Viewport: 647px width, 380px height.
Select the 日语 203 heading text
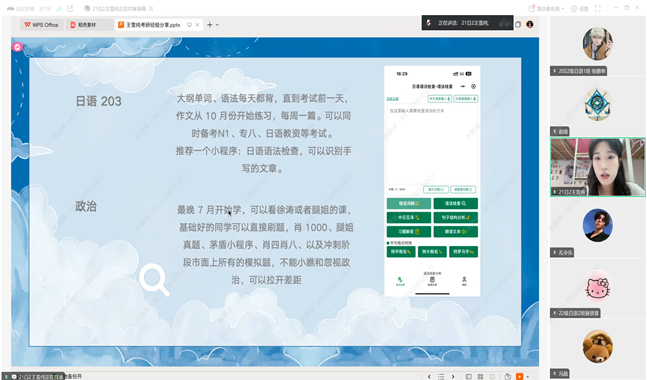click(x=98, y=101)
